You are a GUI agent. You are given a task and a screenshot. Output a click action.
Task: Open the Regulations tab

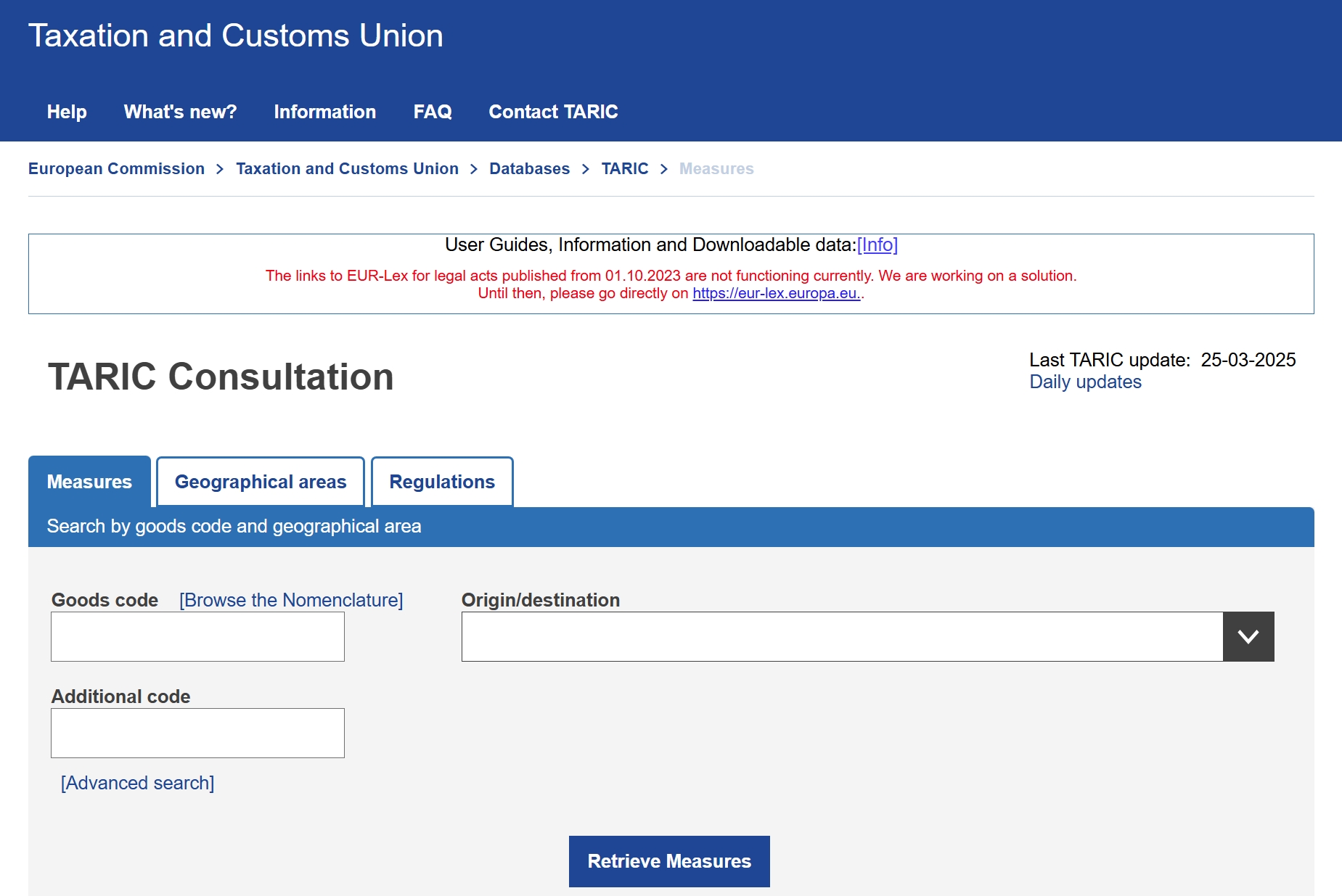[442, 482]
